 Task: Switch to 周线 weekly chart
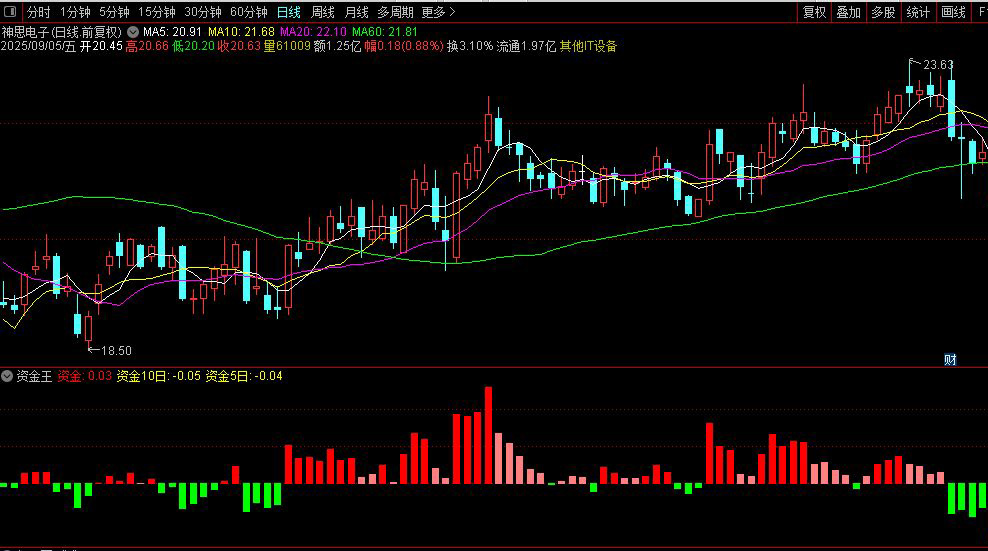(322, 12)
